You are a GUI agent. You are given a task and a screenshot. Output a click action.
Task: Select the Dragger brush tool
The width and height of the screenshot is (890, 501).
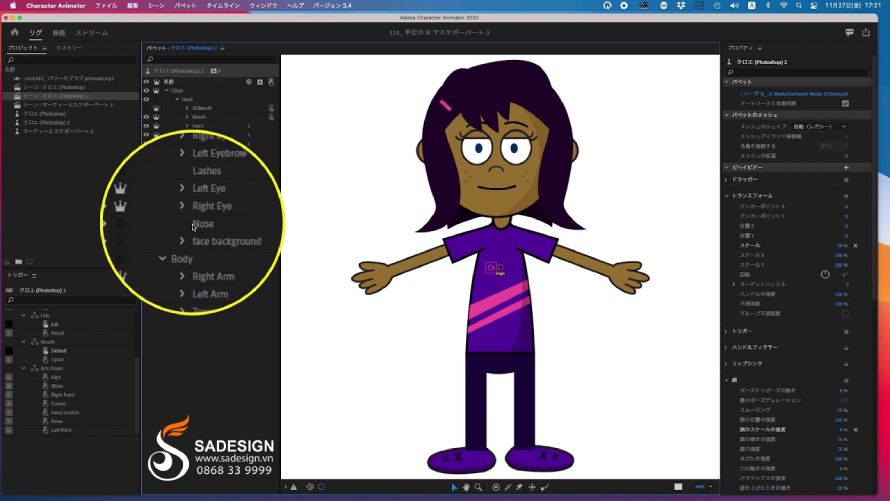[545, 487]
